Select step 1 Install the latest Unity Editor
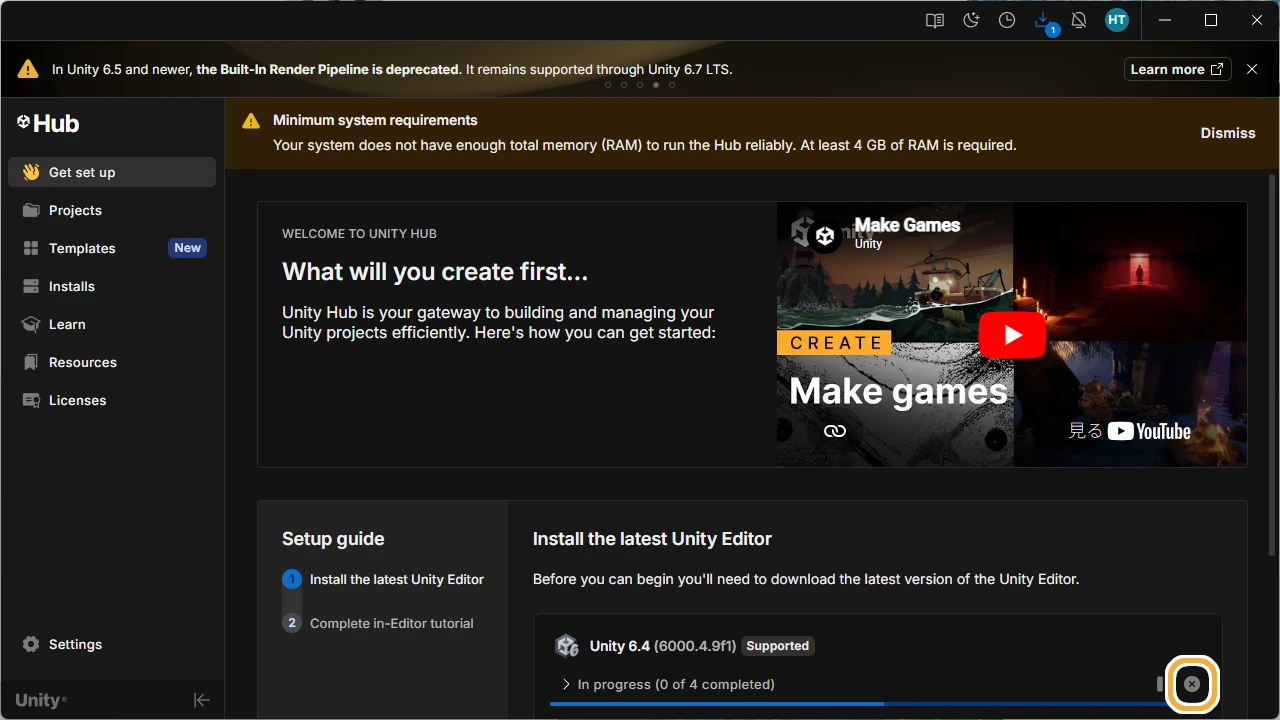 coord(383,579)
